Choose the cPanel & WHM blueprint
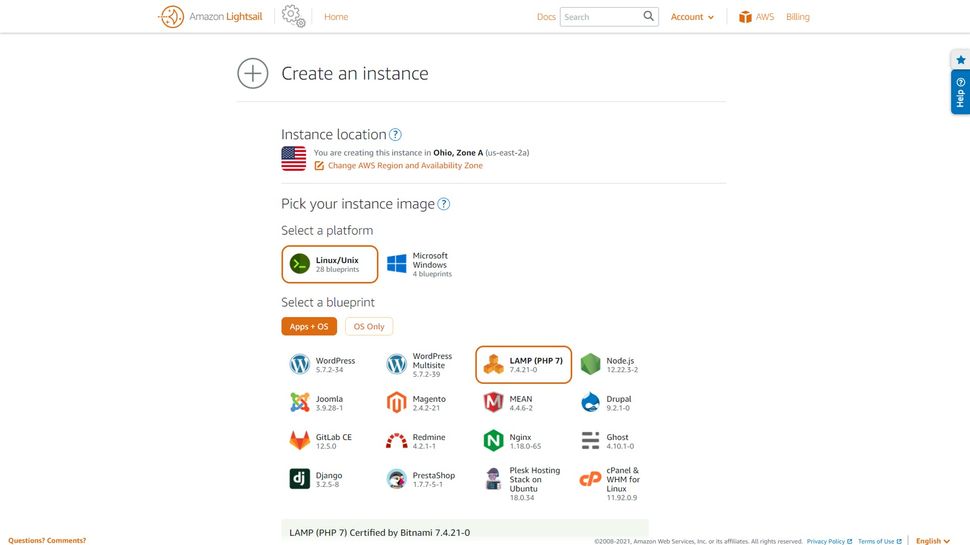This screenshot has height=545, width=970. [619, 483]
